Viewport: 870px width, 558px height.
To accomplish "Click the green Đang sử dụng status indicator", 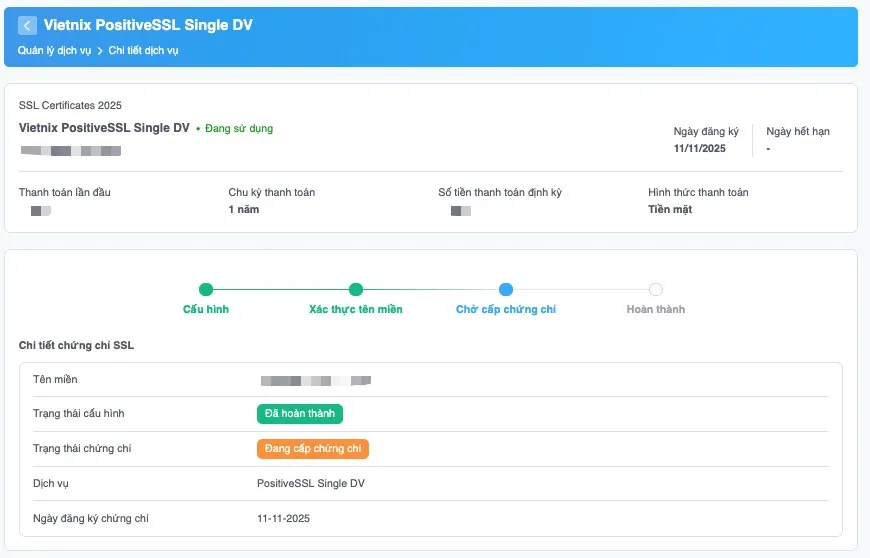I will pyautogui.click(x=235, y=129).
